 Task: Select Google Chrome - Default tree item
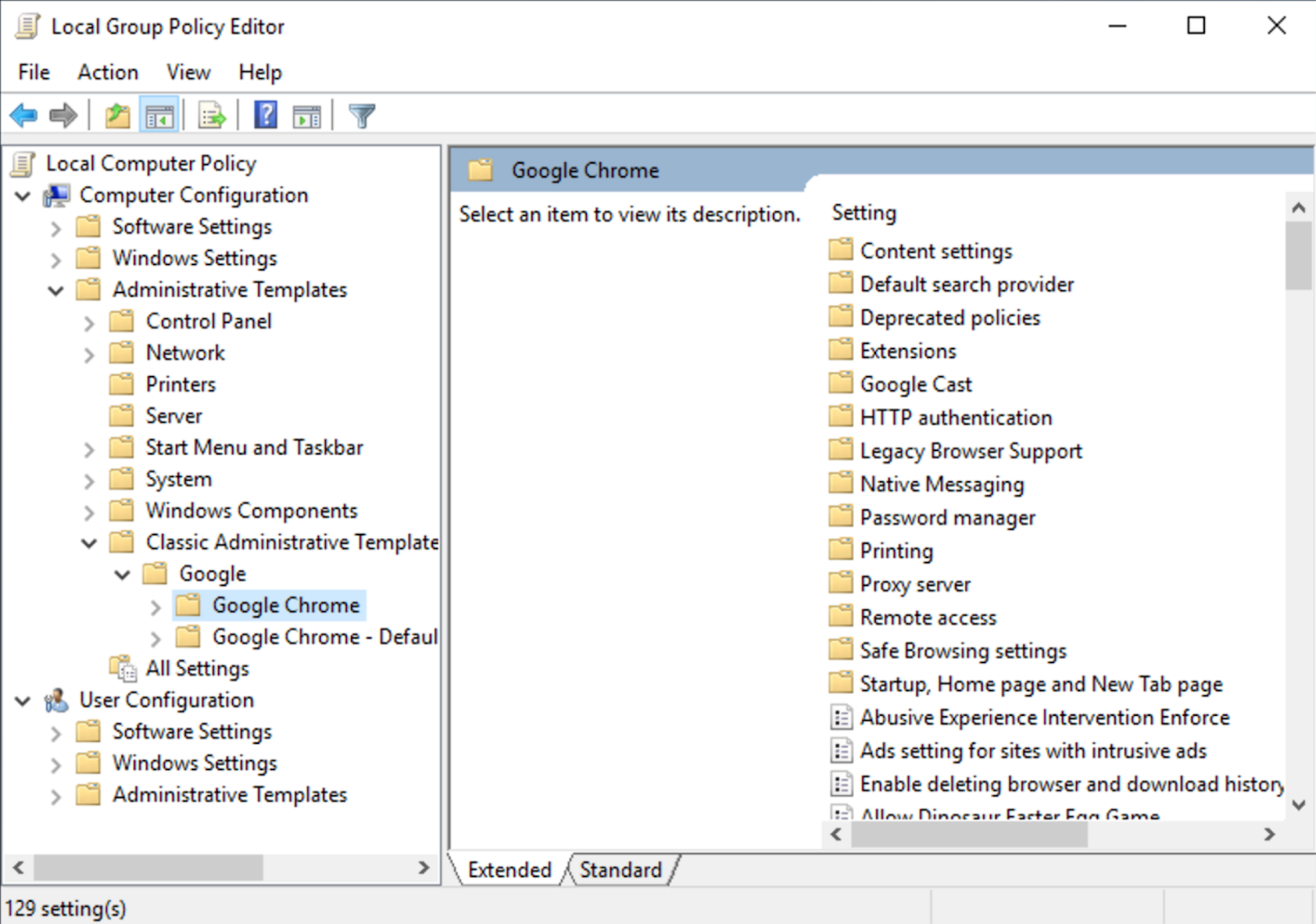pyautogui.click(x=325, y=637)
